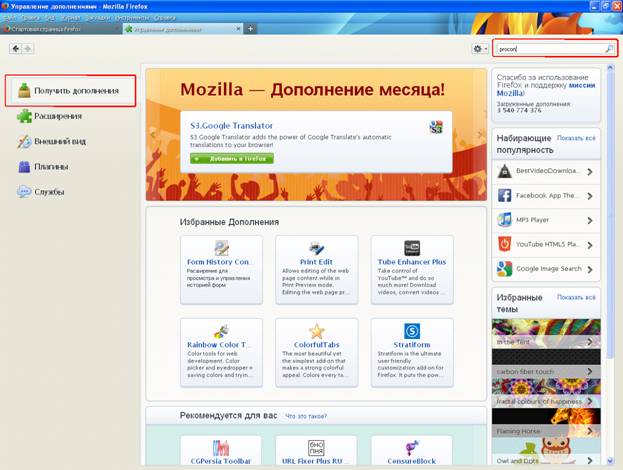The height and width of the screenshot is (470, 623).
Task: Click the Rainbow Color Tools icon
Action: coord(221,331)
